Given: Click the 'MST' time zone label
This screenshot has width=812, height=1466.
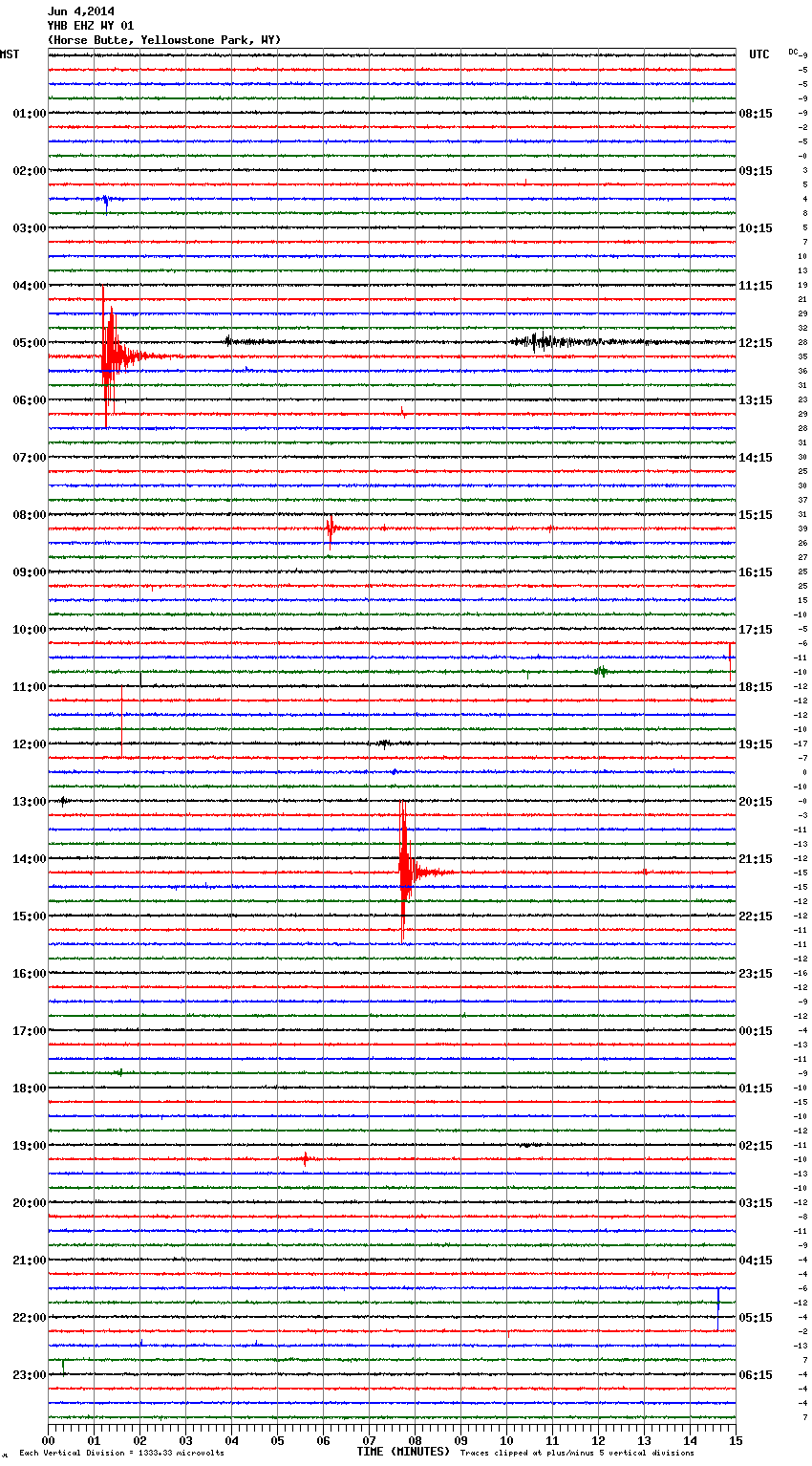Looking at the screenshot, I should coord(10,54).
